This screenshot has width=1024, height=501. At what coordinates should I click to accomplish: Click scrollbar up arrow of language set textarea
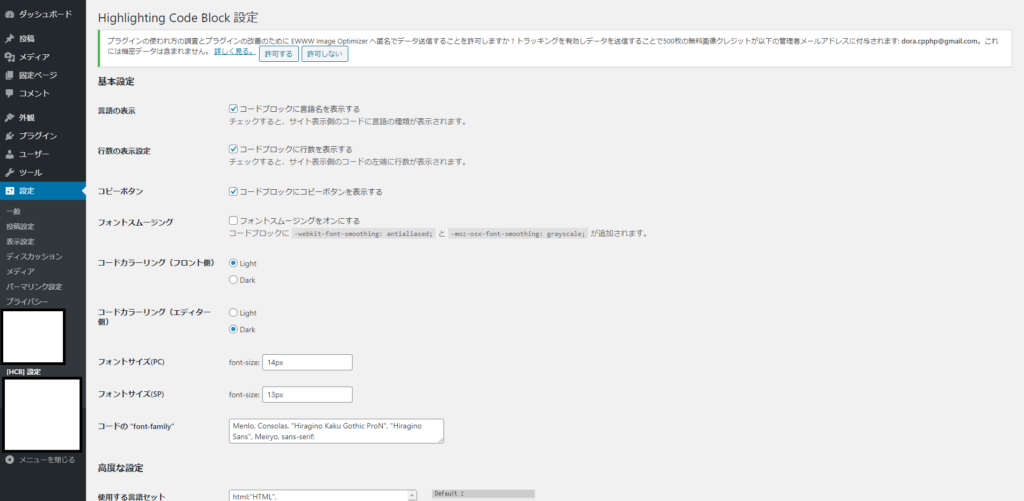(412, 496)
